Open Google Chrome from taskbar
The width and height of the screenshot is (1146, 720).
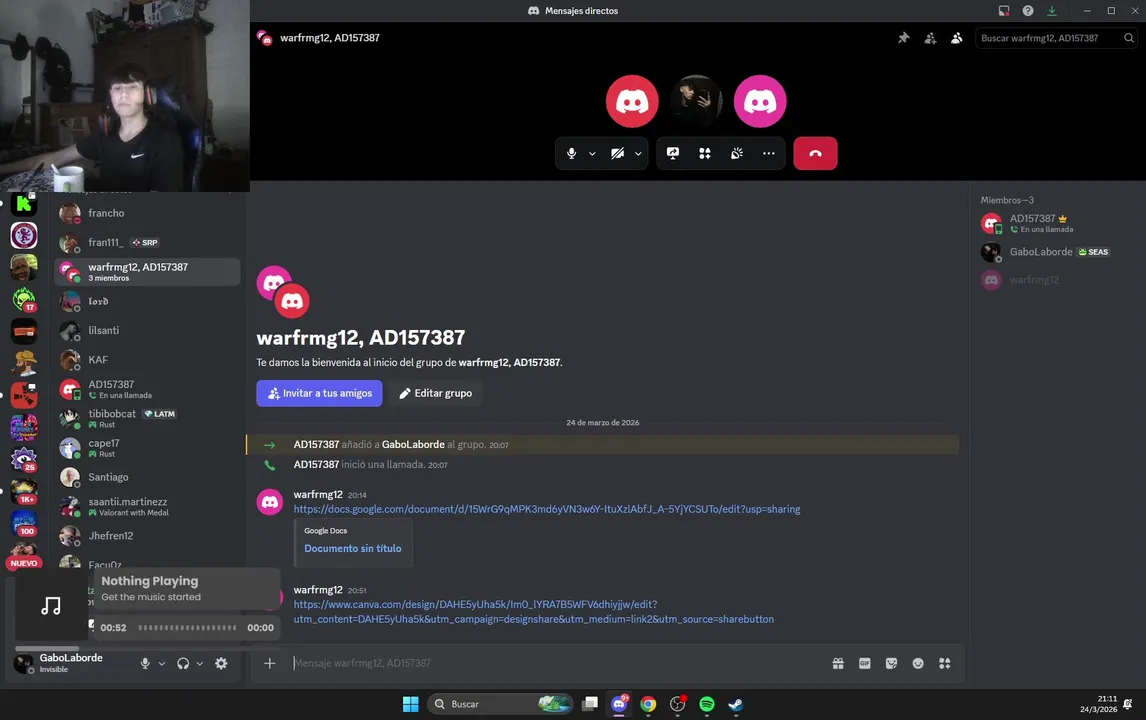648,704
